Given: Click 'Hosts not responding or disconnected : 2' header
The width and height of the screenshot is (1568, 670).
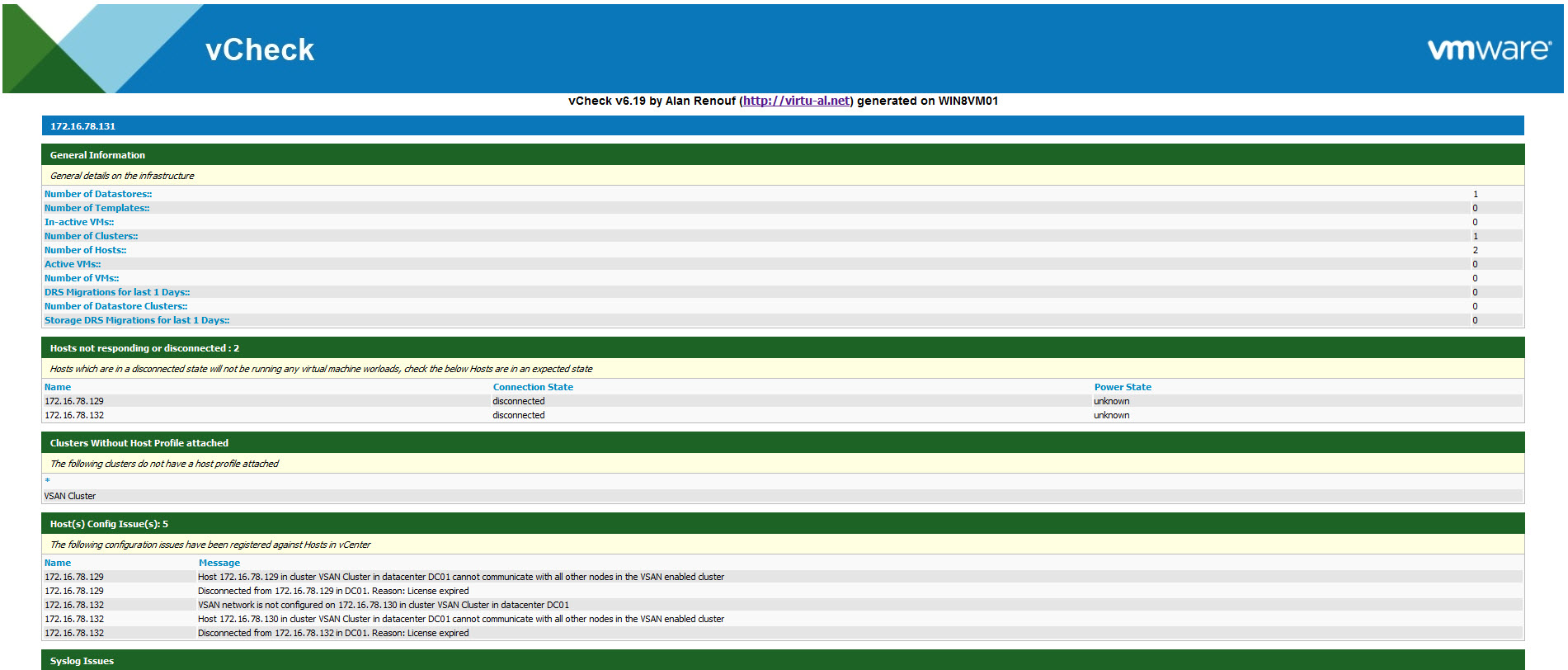Looking at the screenshot, I should click(783, 348).
